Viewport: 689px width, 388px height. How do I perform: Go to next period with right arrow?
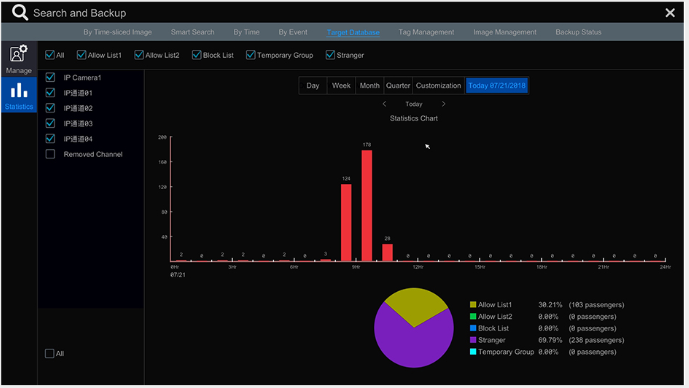pos(443,104)
